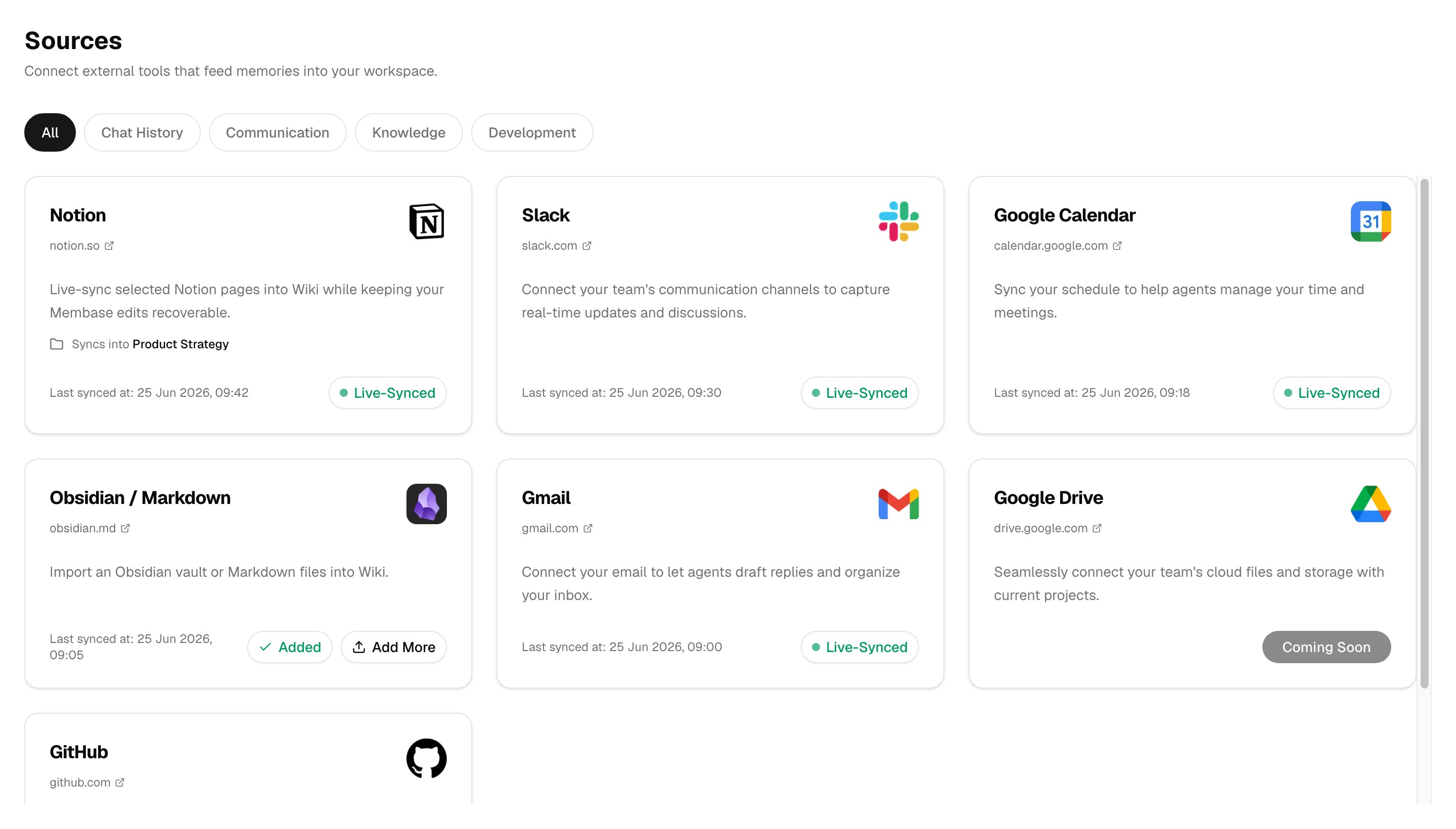The image size is (1456, 829).
Task: Click Add More on Obsidian card
Action: tap(393, 647)
